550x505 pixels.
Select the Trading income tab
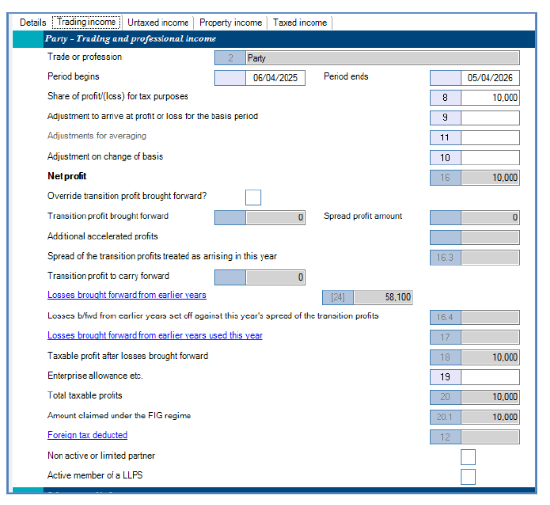tap(86, 22)
